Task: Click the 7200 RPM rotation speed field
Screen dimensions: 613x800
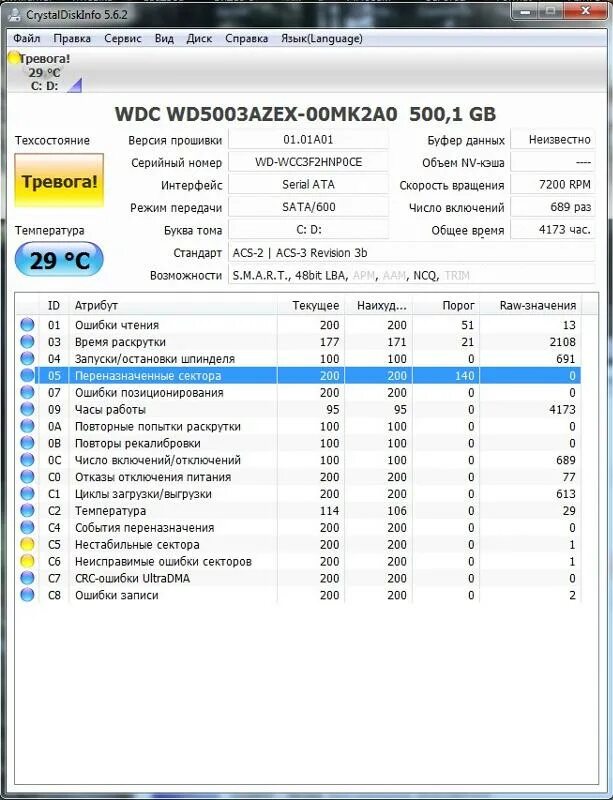Action: pyautogui.click(x=553, y=185)
